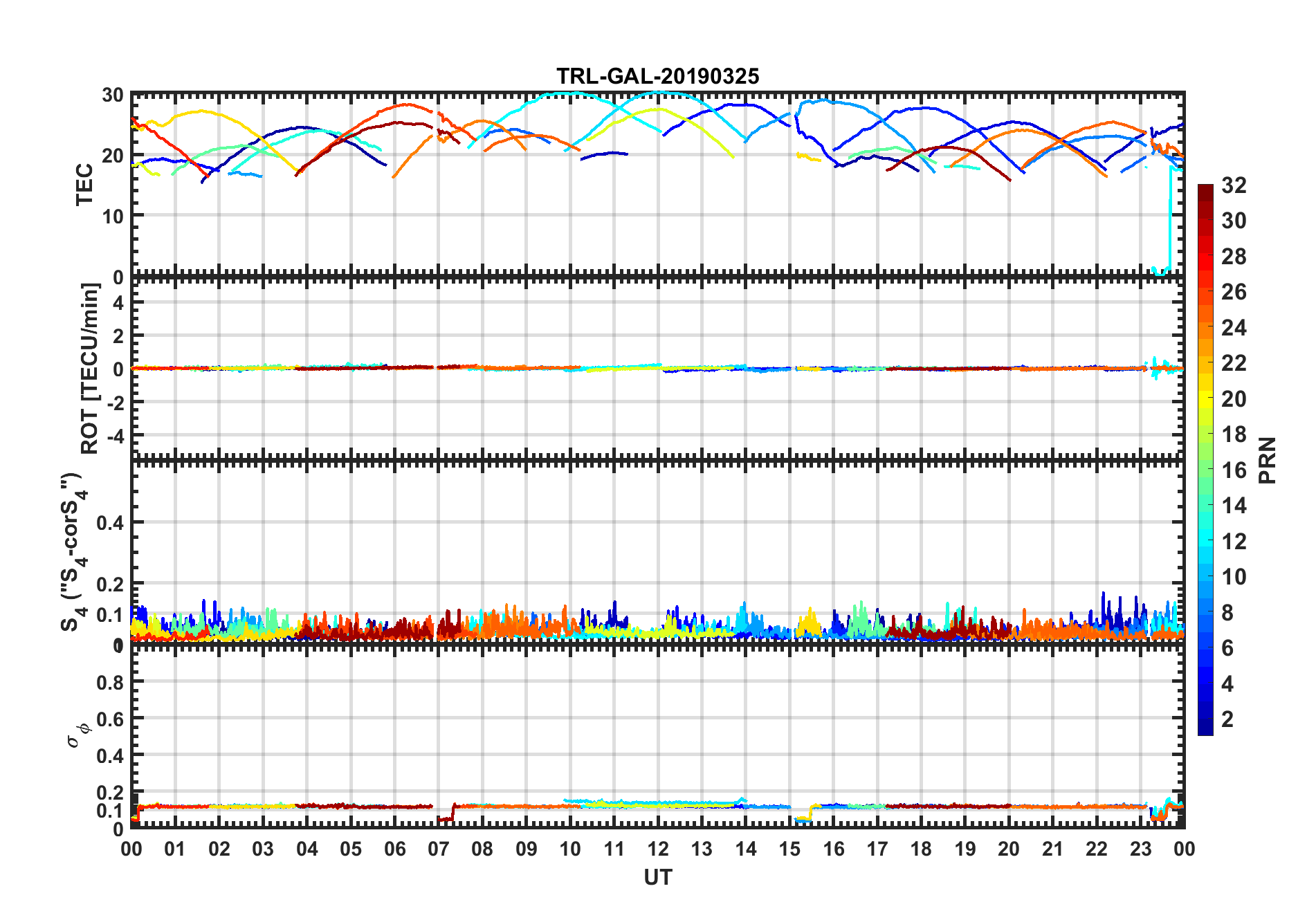
Task: Click the PRN colorbar label
Action: click(1267, 461)
